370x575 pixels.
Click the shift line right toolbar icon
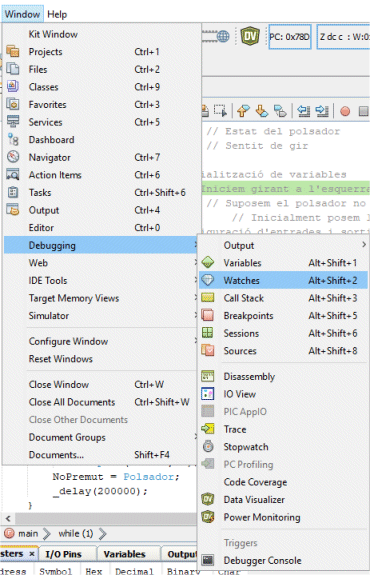[x=322, y=111]
